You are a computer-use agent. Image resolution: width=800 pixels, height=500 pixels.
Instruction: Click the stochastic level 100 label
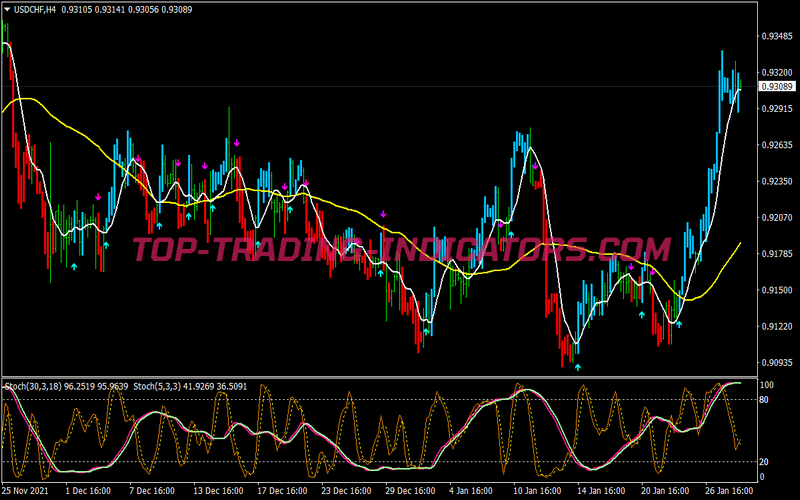pyautogui.click(x=766, y=385)
